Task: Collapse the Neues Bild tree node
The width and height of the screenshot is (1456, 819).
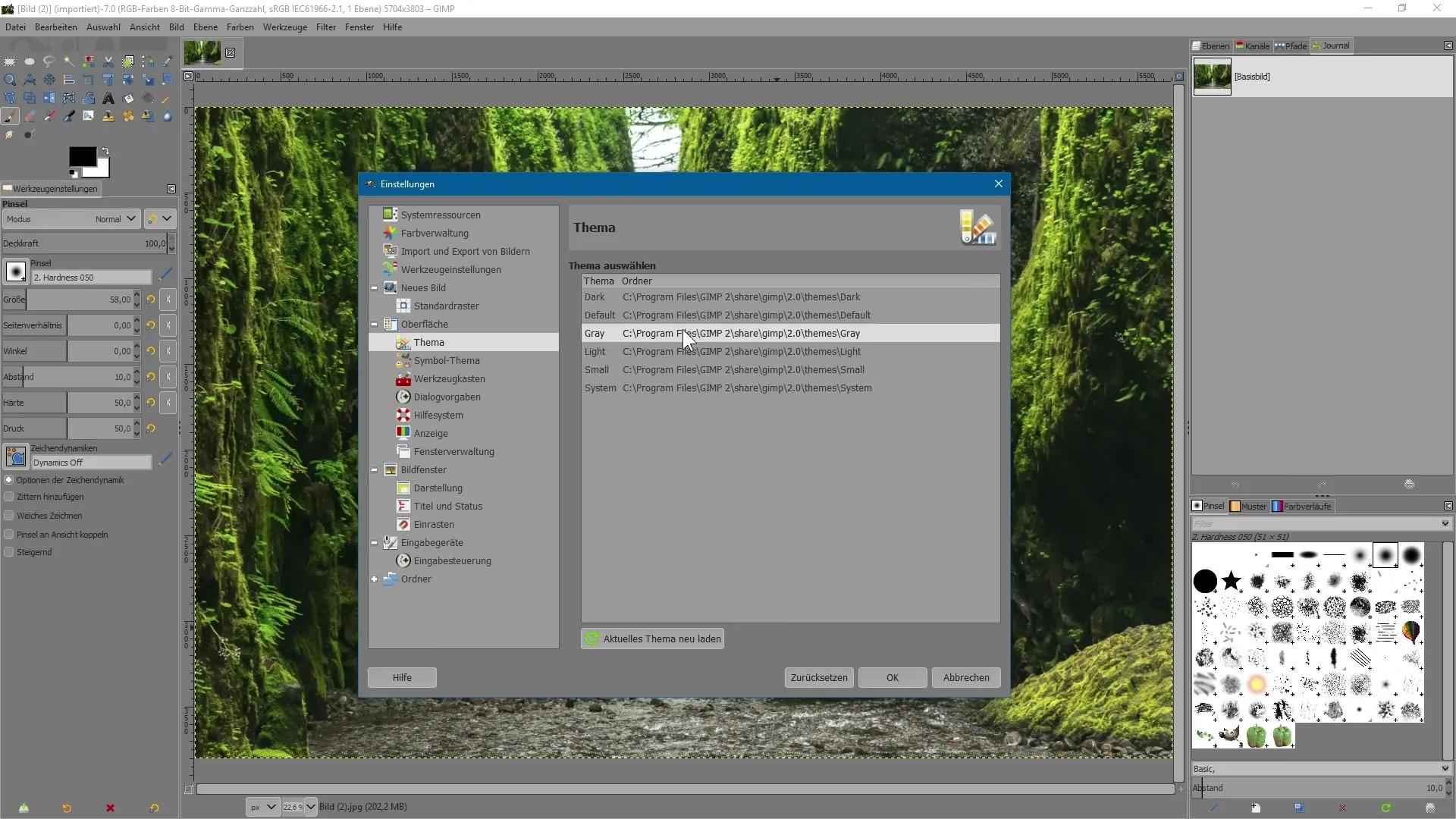Action: pos(374,288)
